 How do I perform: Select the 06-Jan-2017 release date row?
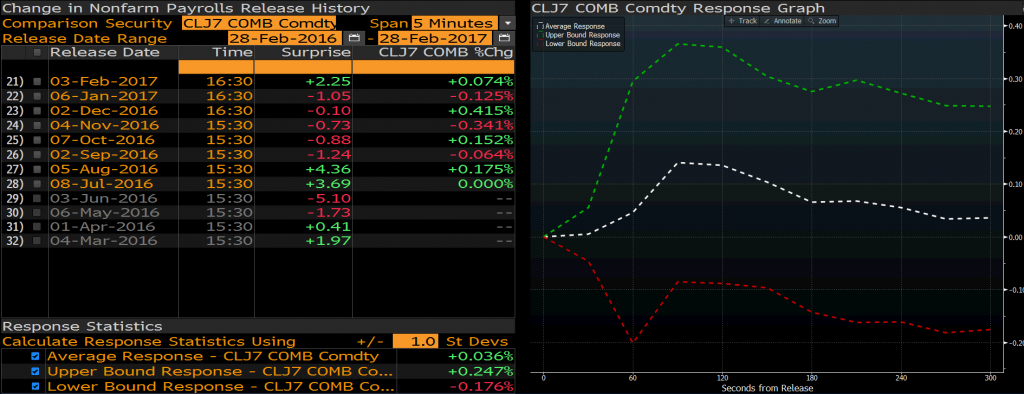coord(104,96)
